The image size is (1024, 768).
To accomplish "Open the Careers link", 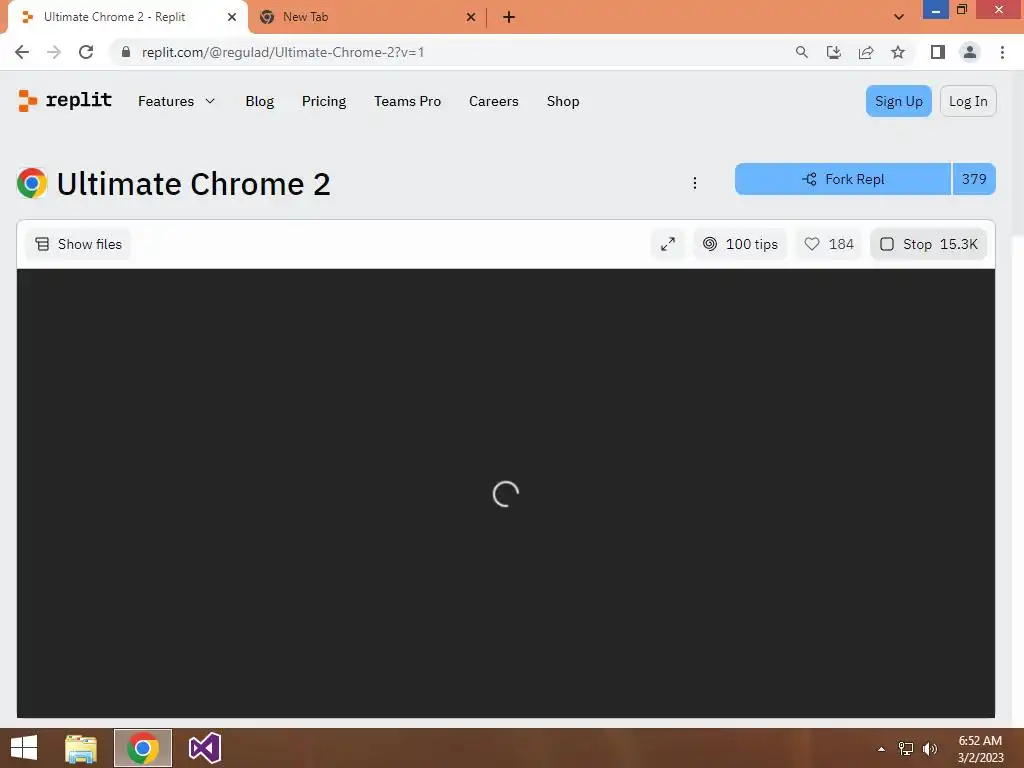I will coord(494,101).
